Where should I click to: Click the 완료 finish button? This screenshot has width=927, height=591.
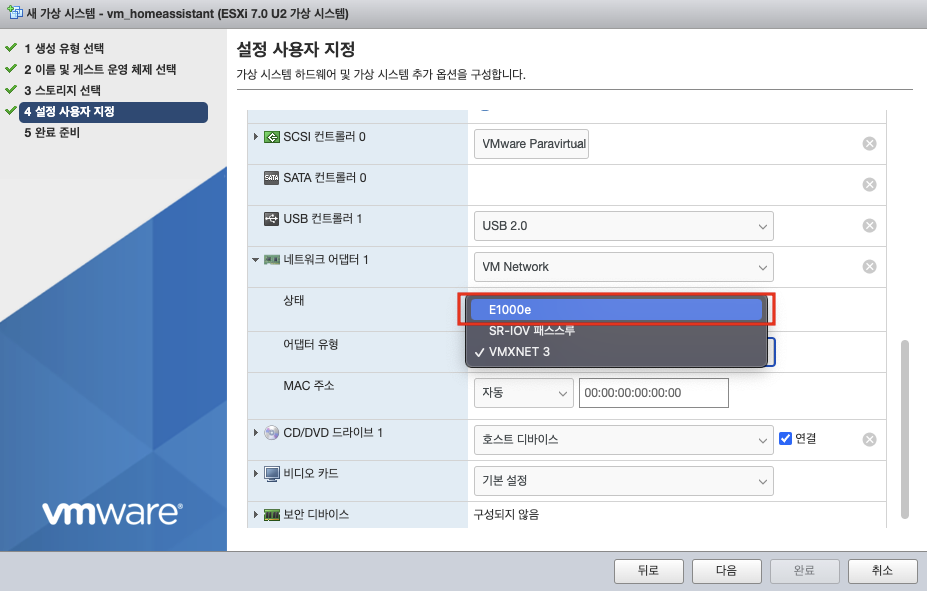click(x=805, y=571)
